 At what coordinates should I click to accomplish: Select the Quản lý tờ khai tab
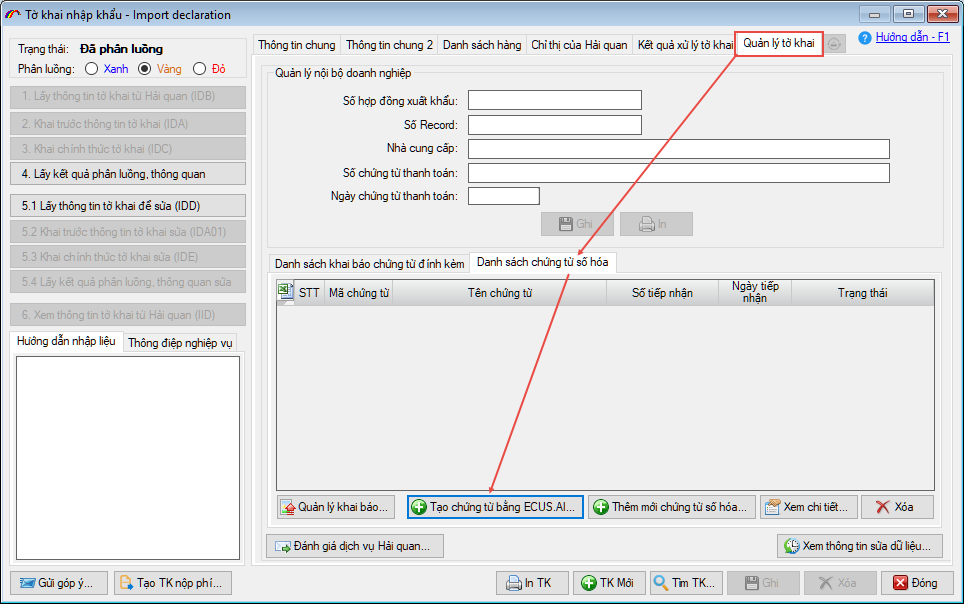(779, 43)
